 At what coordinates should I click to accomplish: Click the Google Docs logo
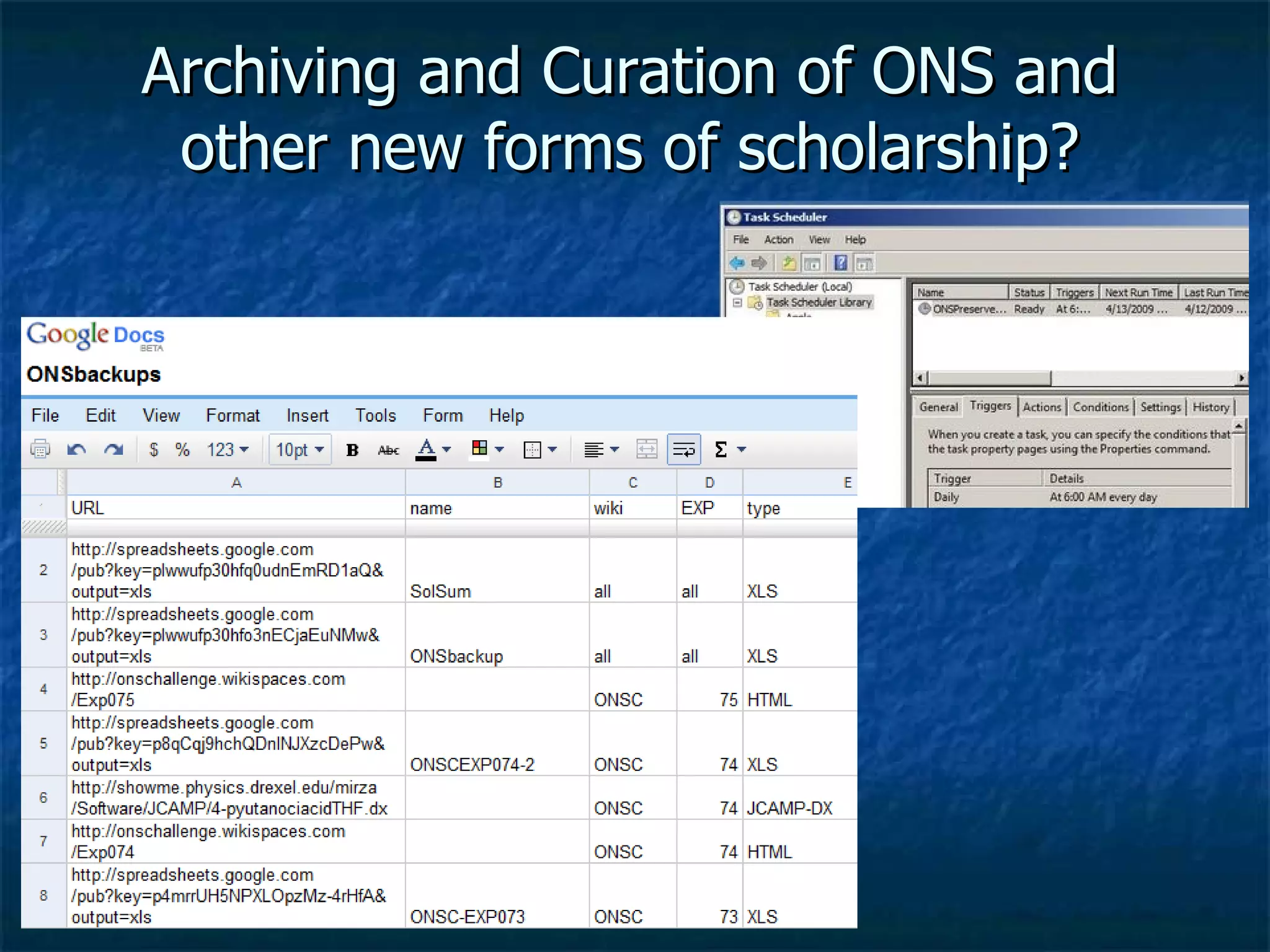coord(95,336)
